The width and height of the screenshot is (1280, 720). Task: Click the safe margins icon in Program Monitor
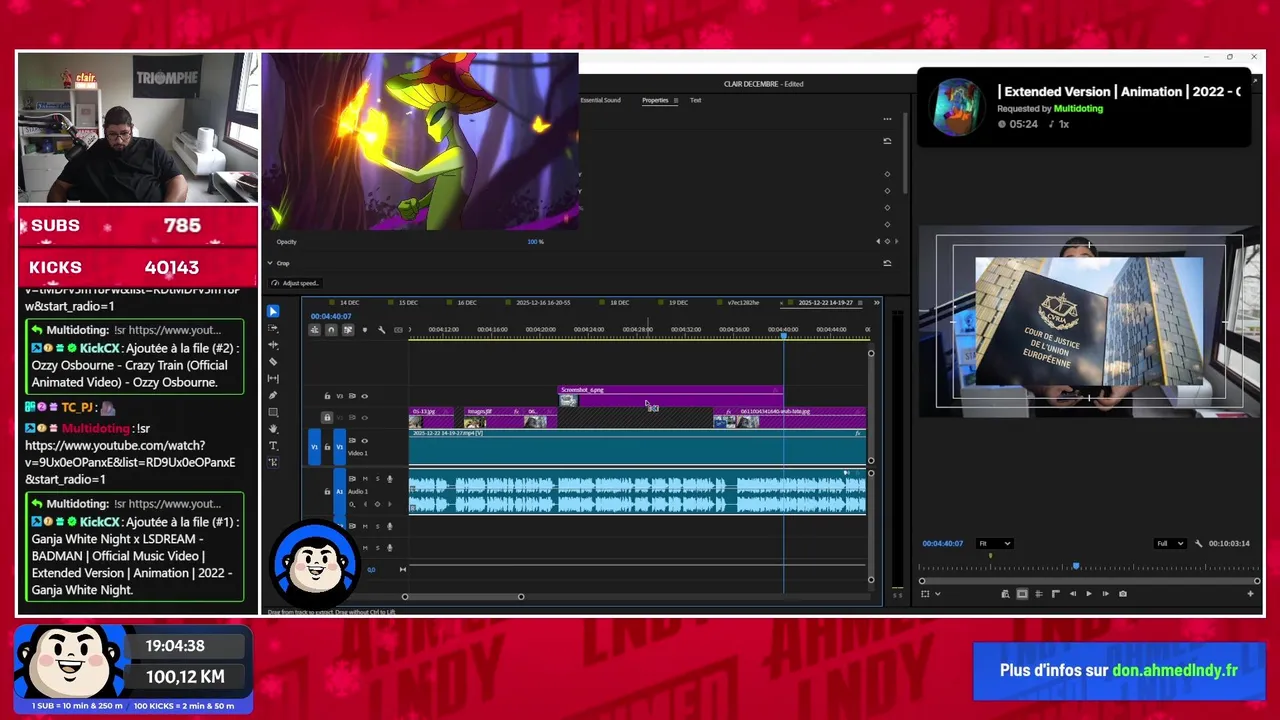tap(1022, 594)
